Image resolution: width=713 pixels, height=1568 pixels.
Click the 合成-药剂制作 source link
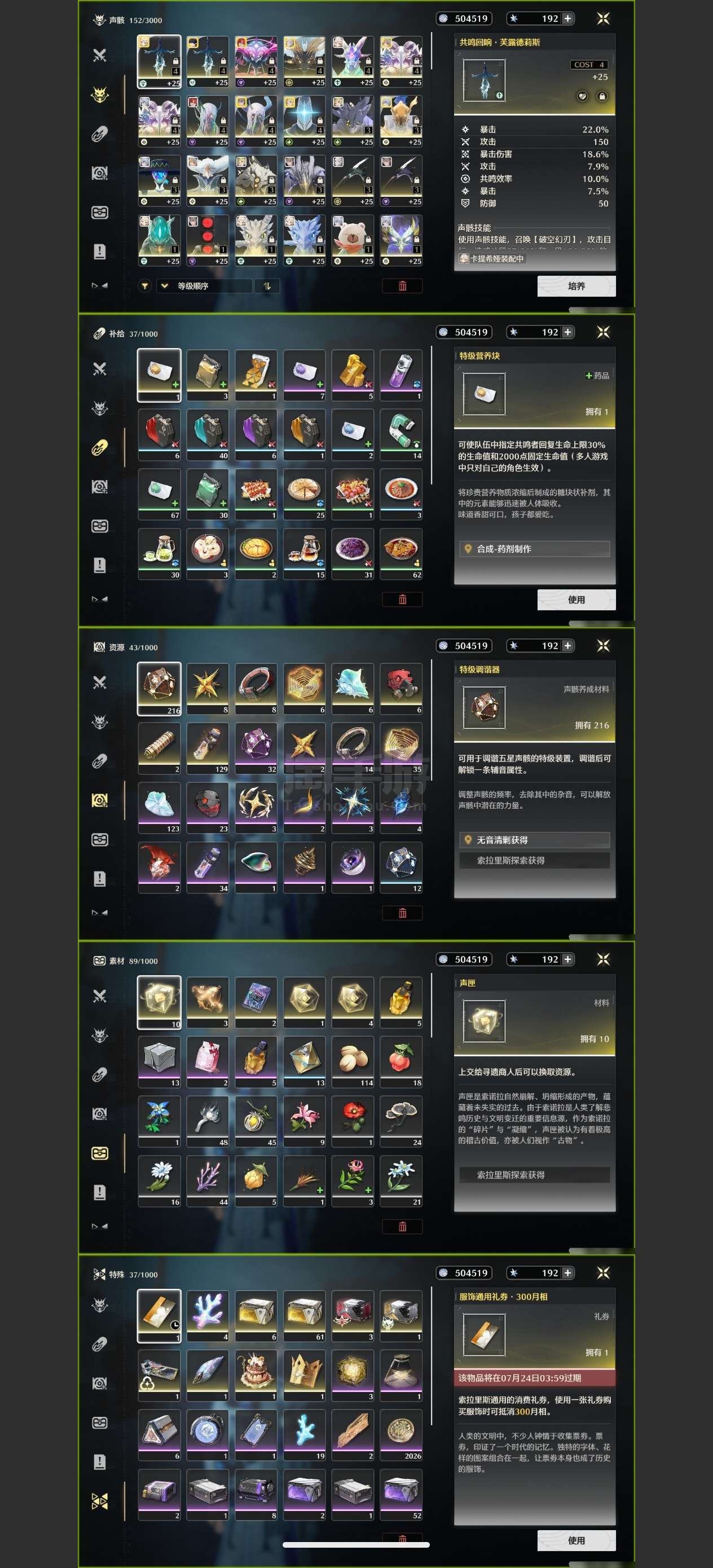tap(534, 548)
